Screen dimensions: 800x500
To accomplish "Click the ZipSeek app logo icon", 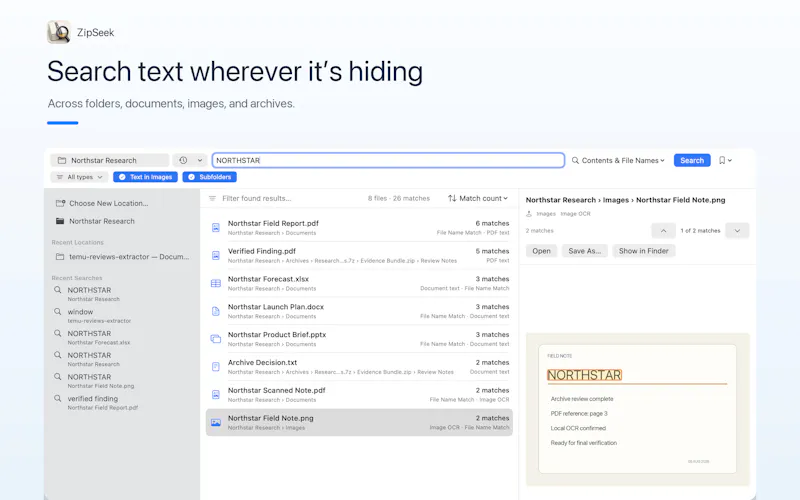I will (x=59, y=32).
